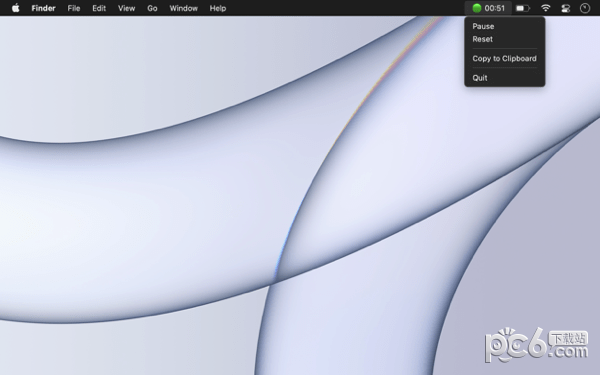
Task: Open the Edit menu
Action: [99, 8]
